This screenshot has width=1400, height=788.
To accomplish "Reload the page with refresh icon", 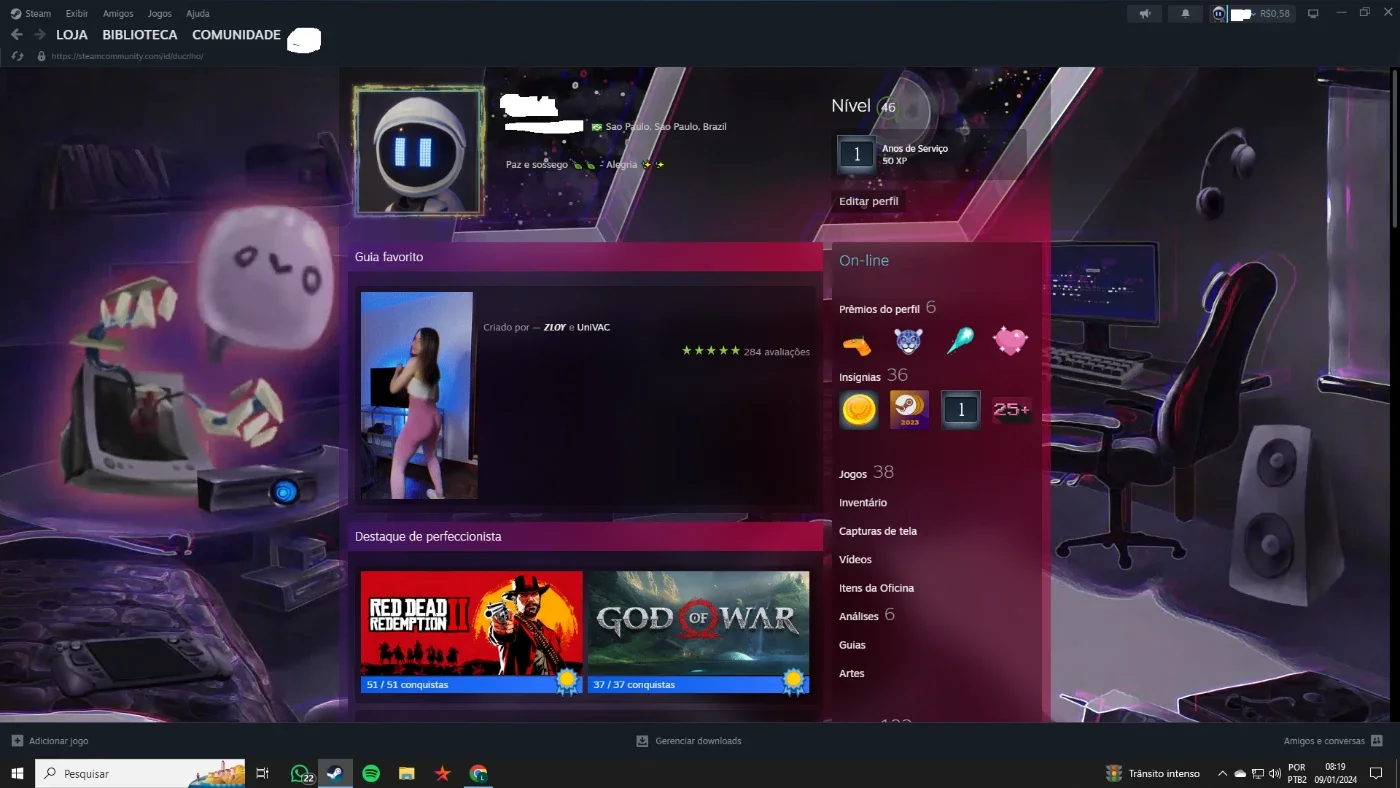I will pos(17,56).
